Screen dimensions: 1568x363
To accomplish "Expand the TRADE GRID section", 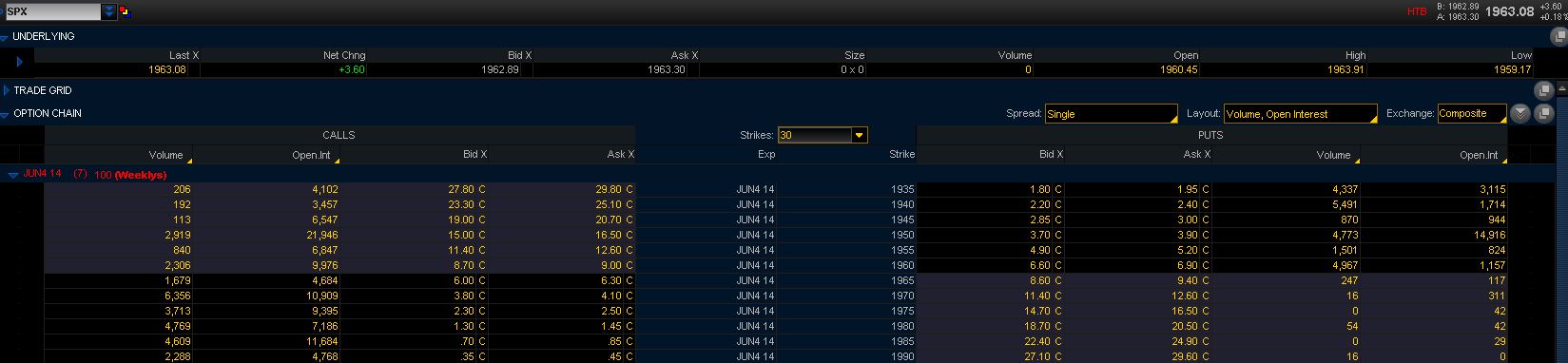I will tap(6, 90).
